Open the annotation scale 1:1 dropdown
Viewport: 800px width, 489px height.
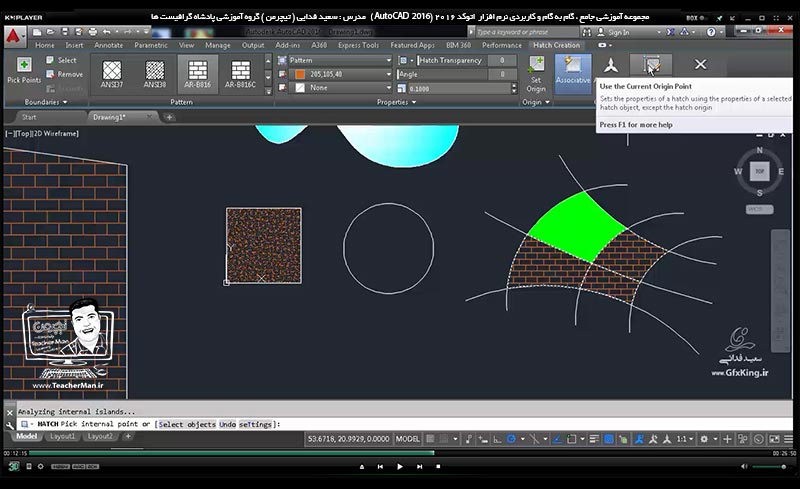tap(685, 439)
